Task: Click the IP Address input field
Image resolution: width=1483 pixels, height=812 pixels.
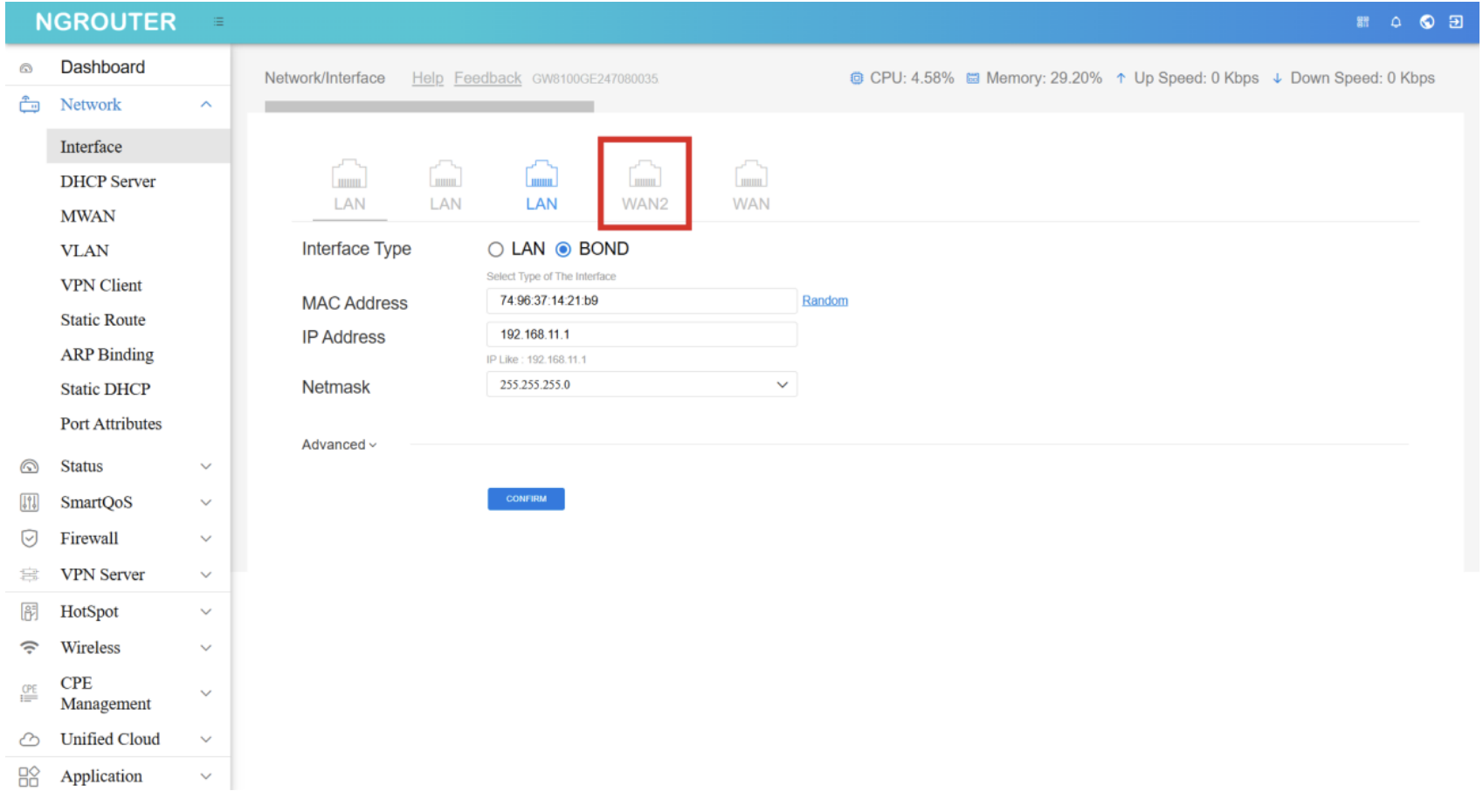Action: pos(641,334)
